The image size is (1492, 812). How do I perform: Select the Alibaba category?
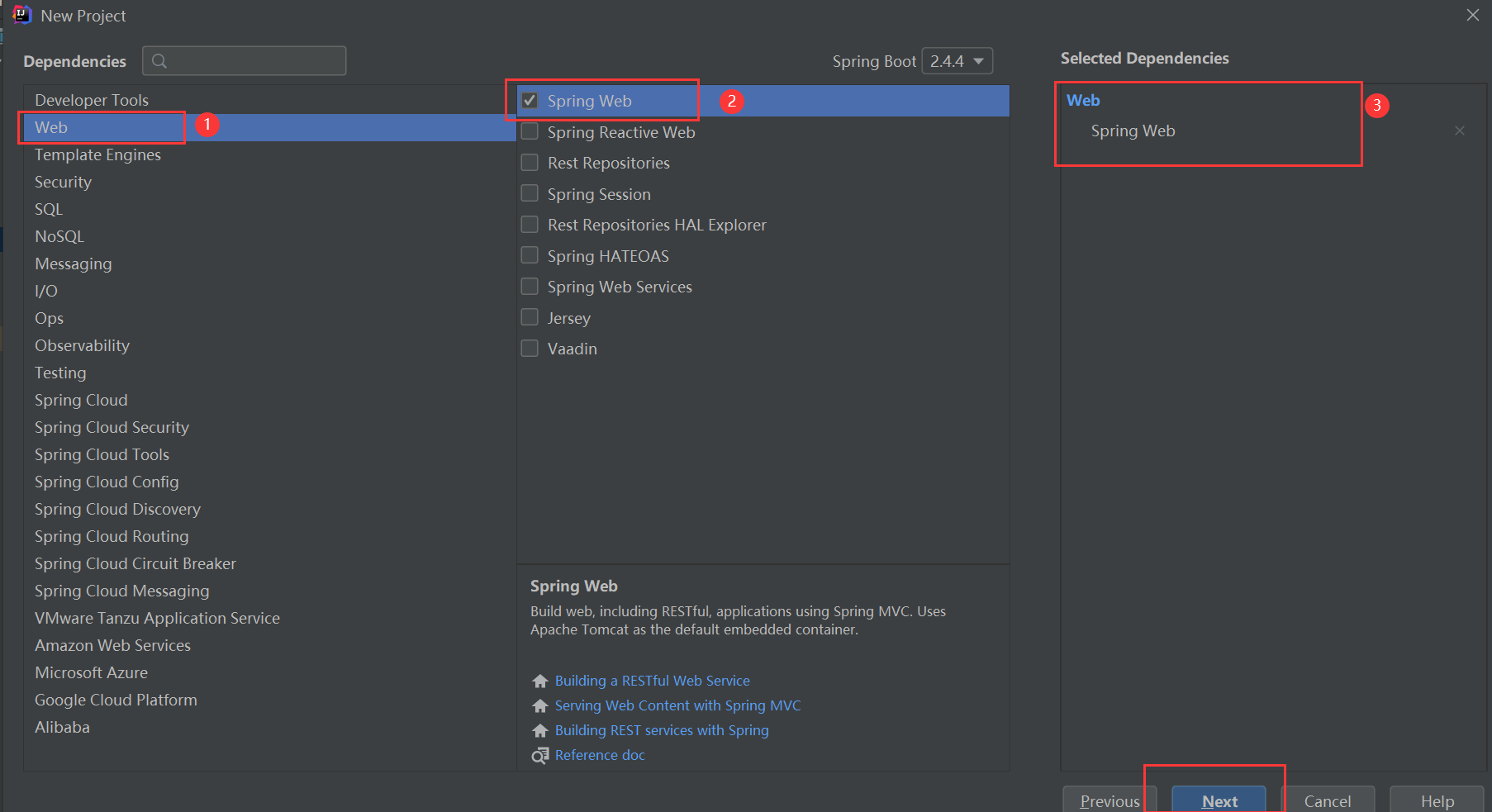pos(270,727)
